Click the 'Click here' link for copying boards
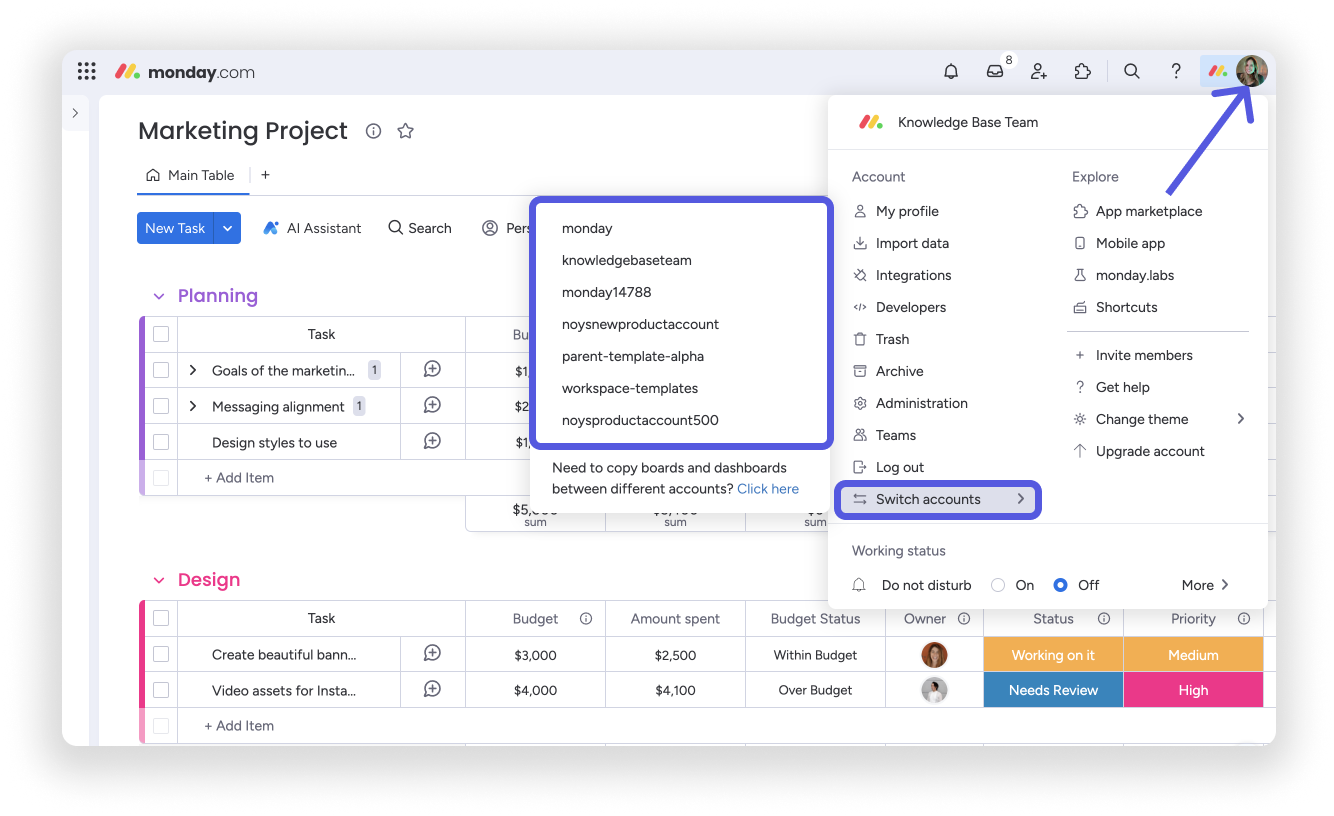Screen dimensions: 1334x816 pyautogui.click(x=768, y=489)
